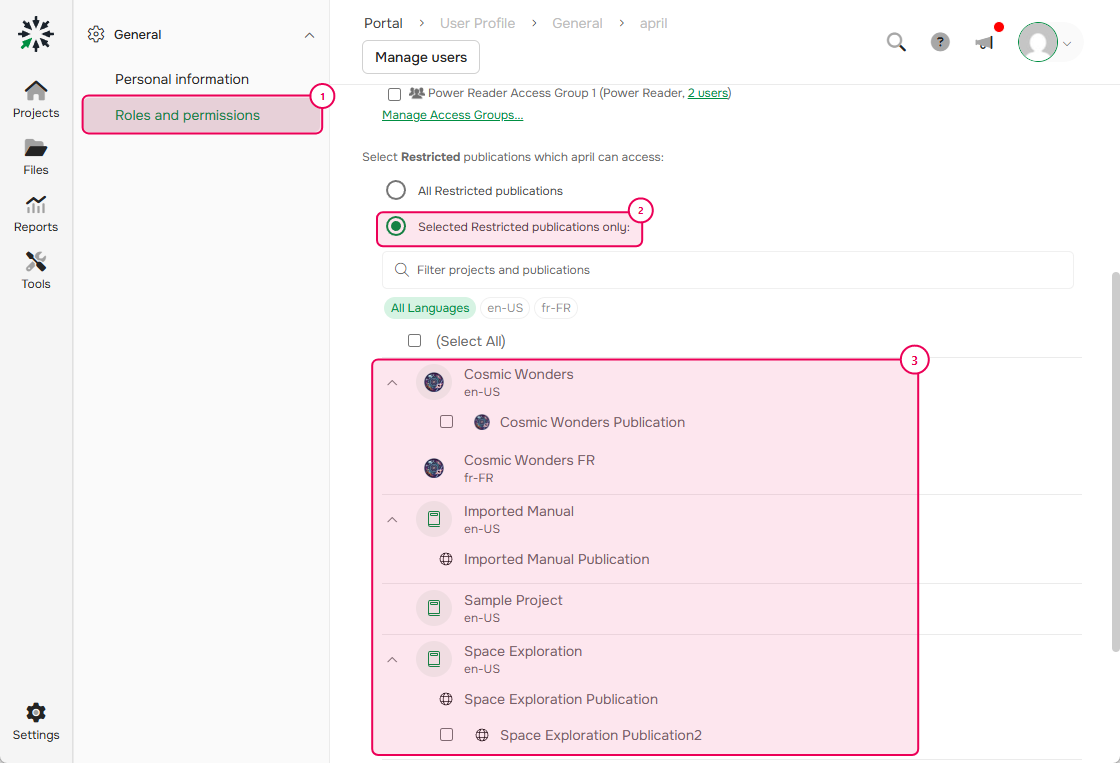
Task: Open the user account dropdown arrow
Action: click(x=1067, y=44)
